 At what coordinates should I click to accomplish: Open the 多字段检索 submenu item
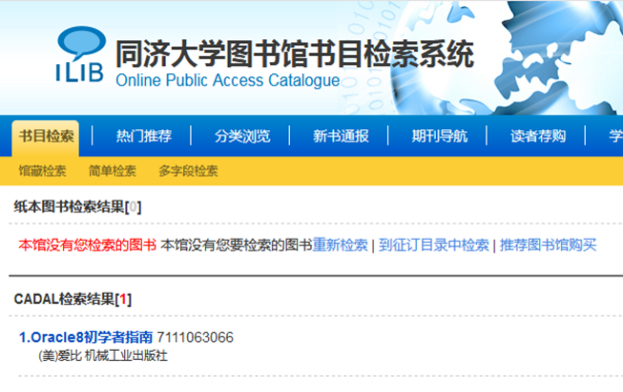[x=188, y=171]
